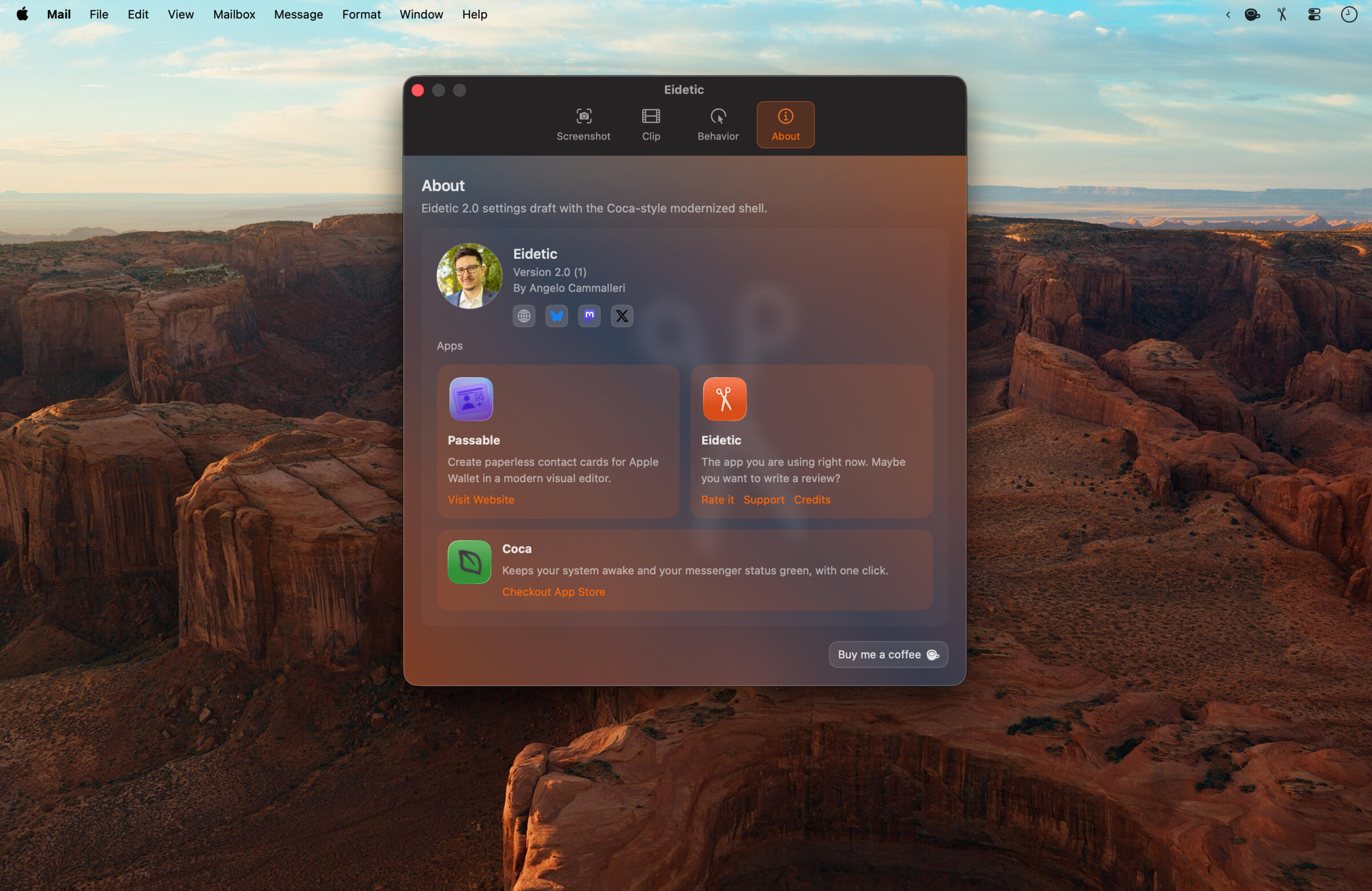The image size is (1372, 891).
Task: Click the green Coca leaf app icon
Action: (x=469, y=562)
